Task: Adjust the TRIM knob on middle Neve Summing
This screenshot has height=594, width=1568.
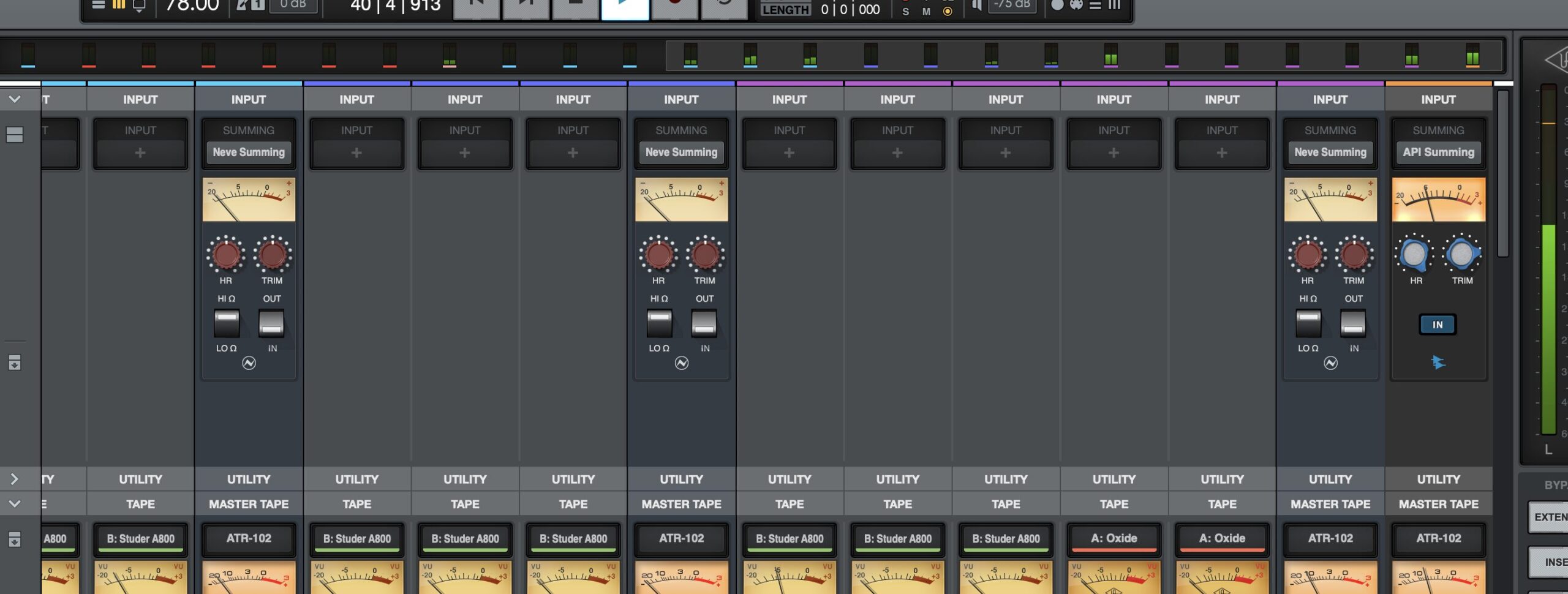Action: tap(704, 254)
